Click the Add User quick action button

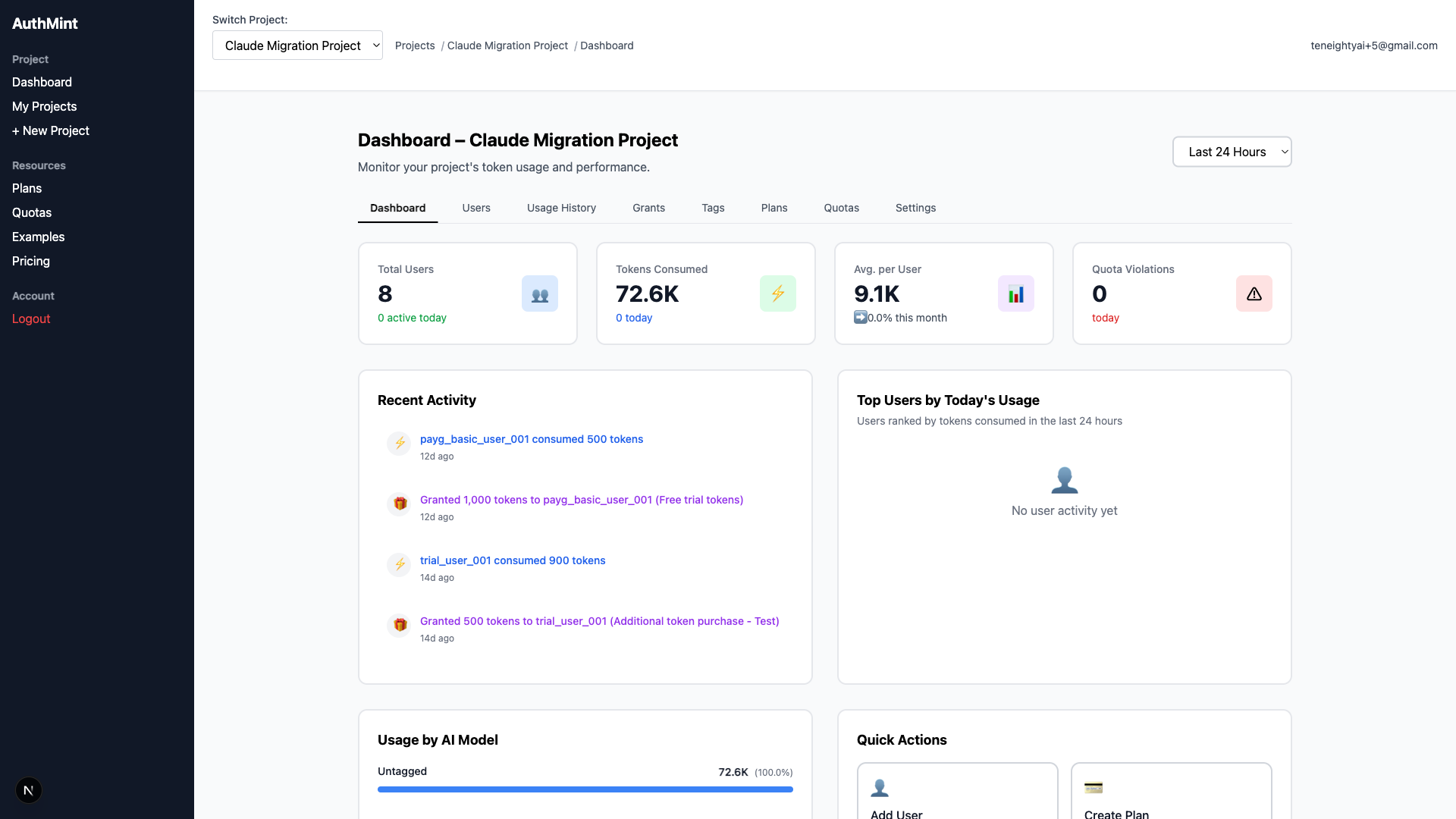pos(958,791)
